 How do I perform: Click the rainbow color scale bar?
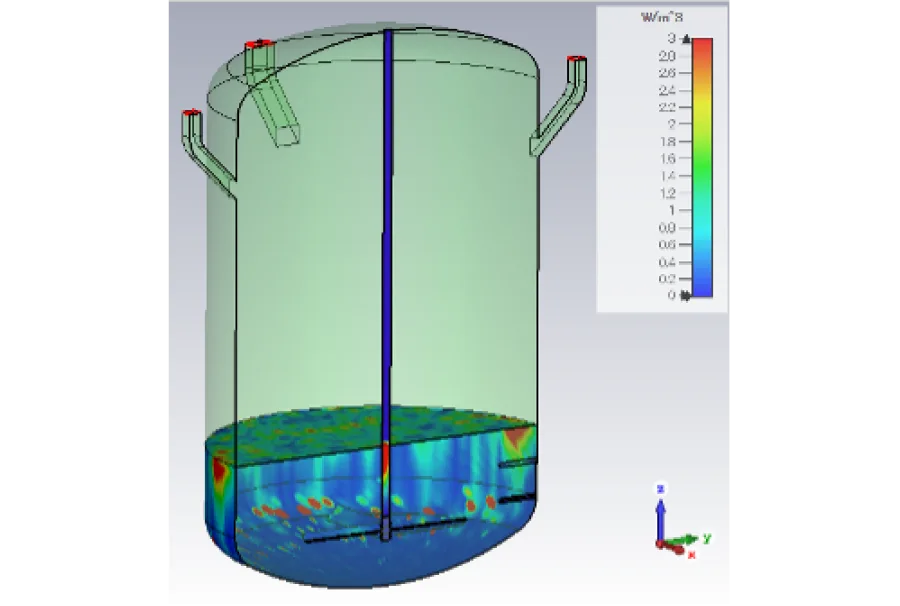coord(703,168)
